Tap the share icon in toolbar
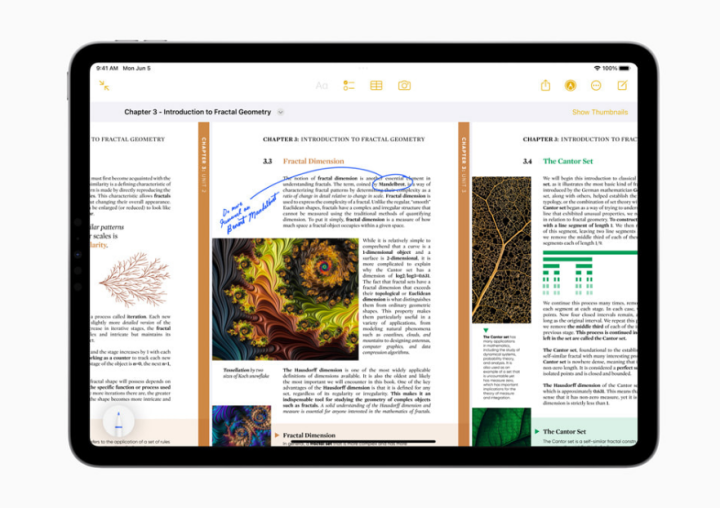 coord(545,85)
